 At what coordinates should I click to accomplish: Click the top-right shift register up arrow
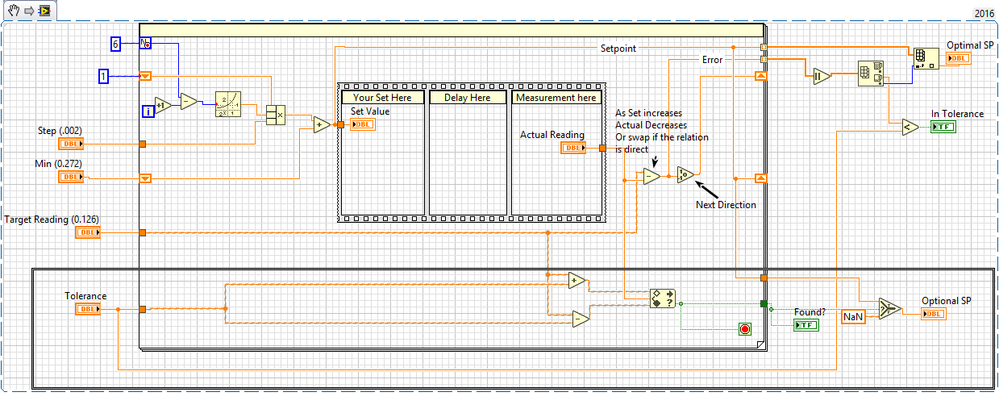point(759,76)
